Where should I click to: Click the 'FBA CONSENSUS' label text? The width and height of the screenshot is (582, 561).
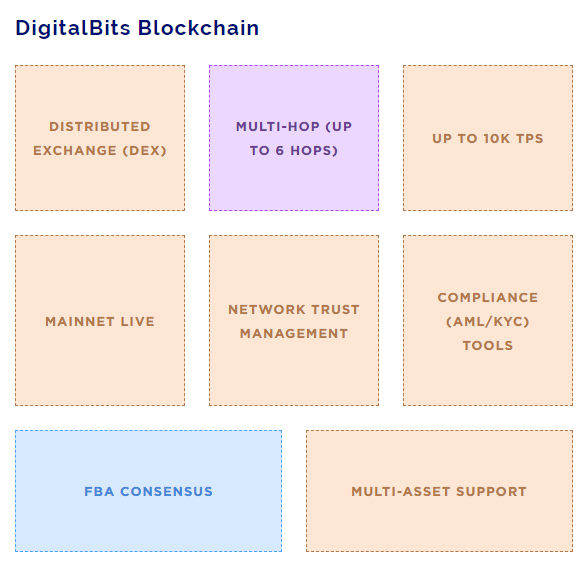pos(148,492)
